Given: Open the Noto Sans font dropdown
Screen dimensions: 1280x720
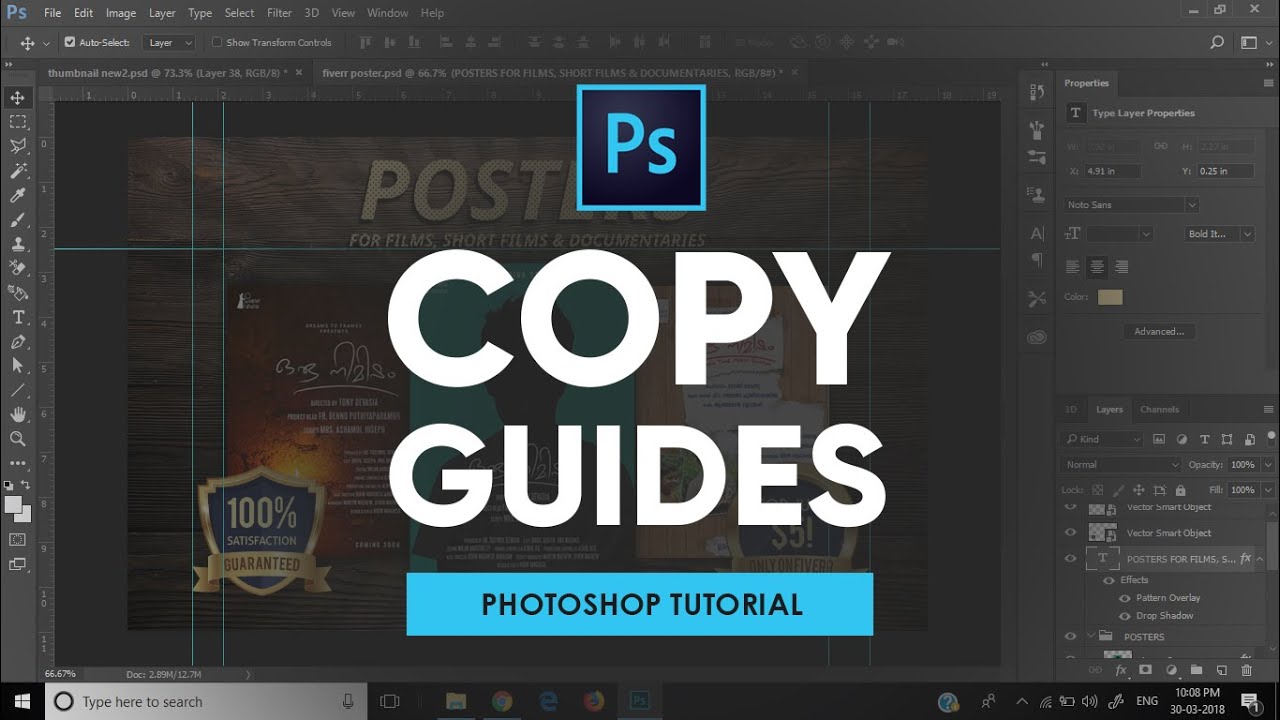Looking at the screenshot, I should point(1131,205).
